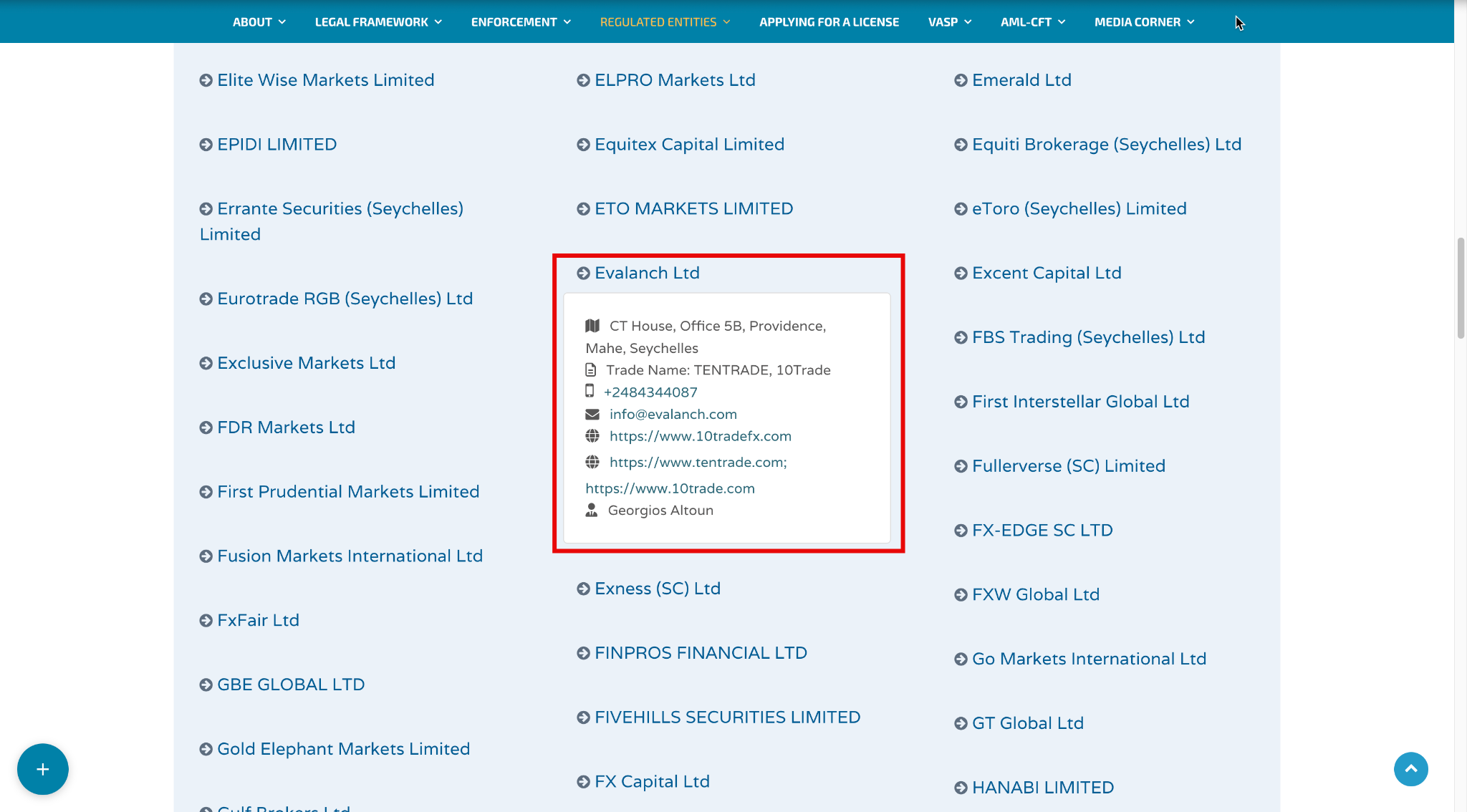1467x812 pixels.
Task: Click arrow icon beside Exclusive Markets Ltd
Action: click(x=206, y=364)
